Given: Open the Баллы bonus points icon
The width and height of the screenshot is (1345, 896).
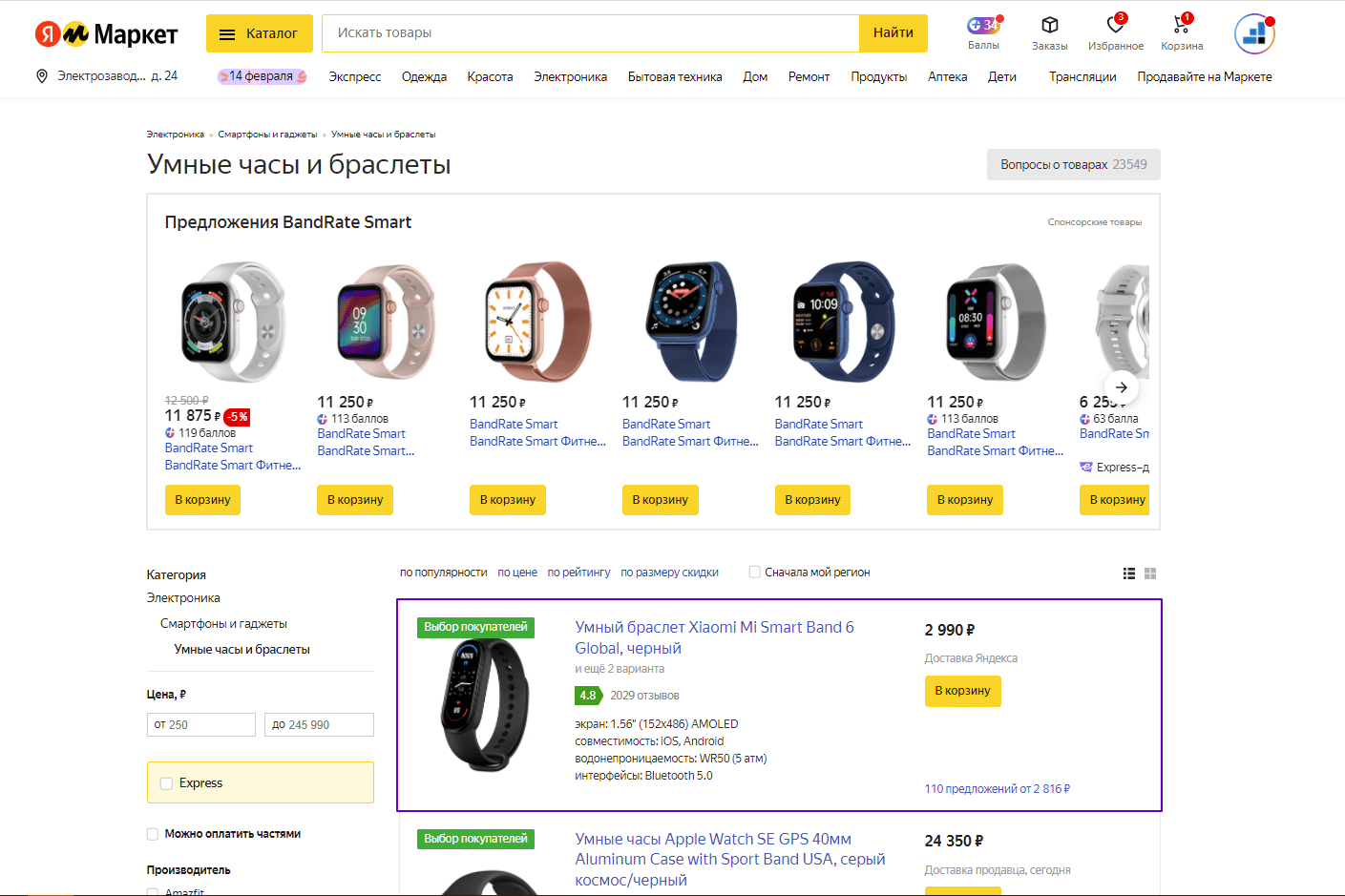Looking at the screenshot, I should click(x=982, y=27).
